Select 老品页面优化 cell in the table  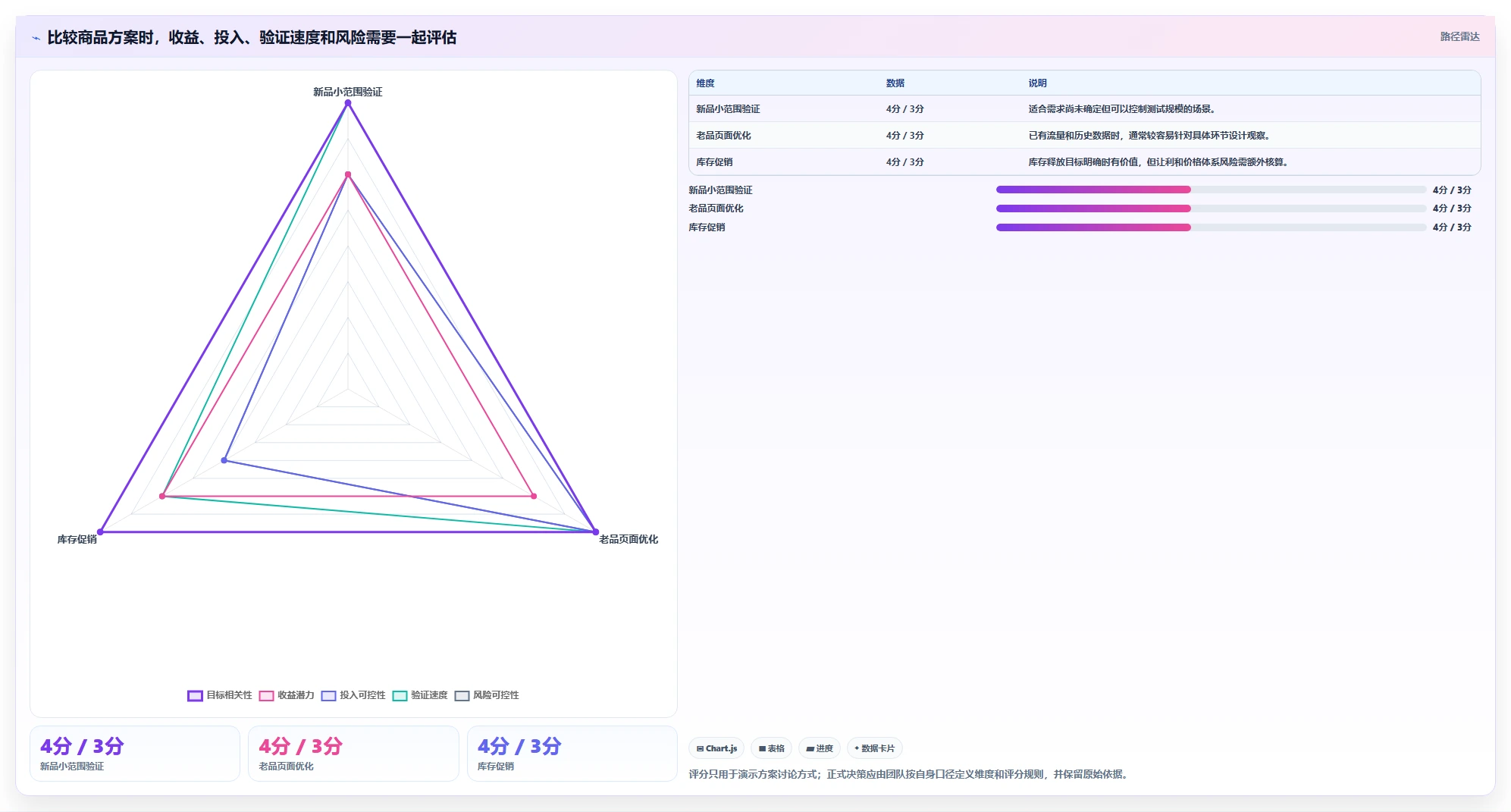click(723, 136)
